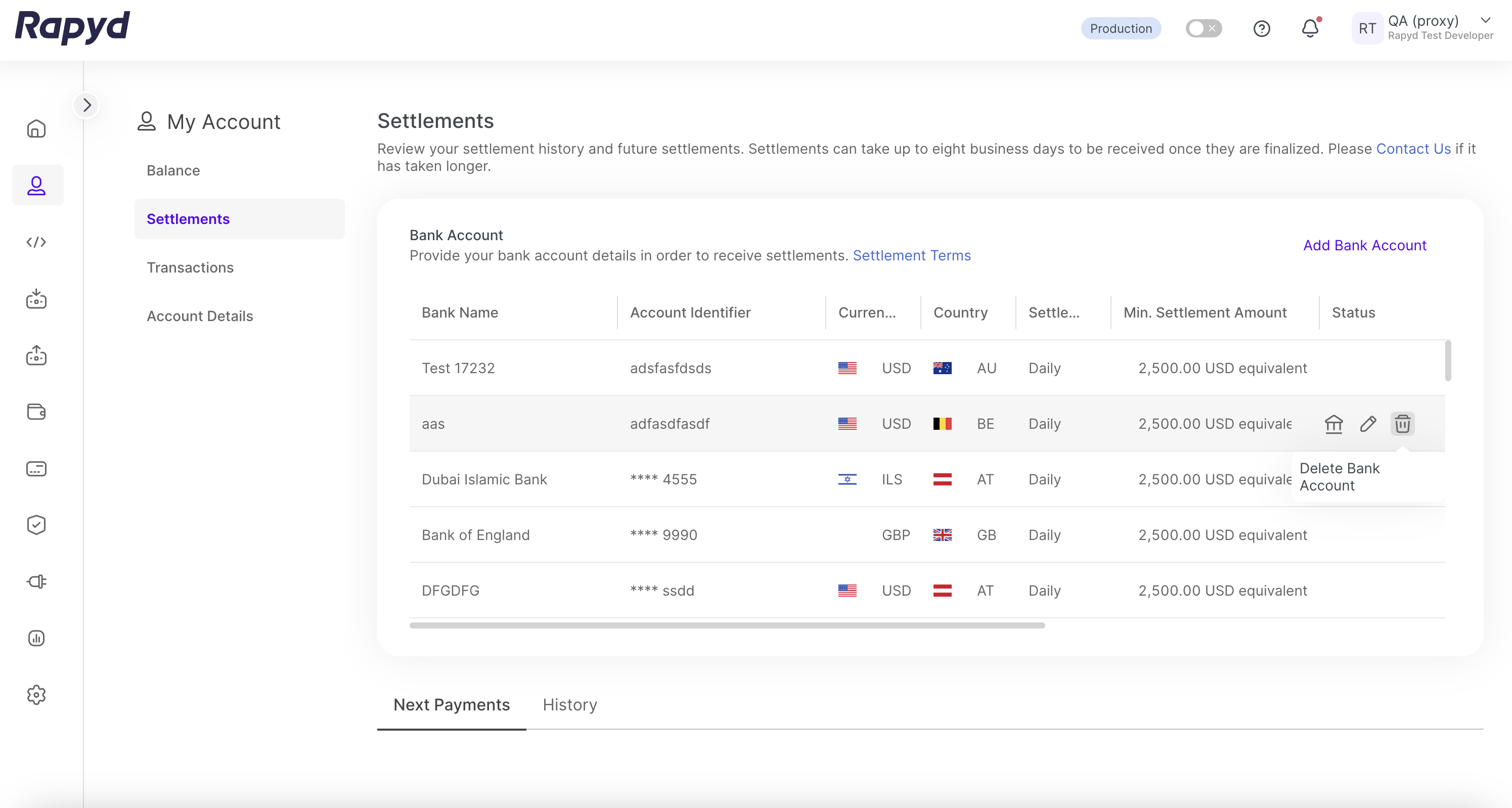Delete the aas bank account with trash icon

point(1402,424)
